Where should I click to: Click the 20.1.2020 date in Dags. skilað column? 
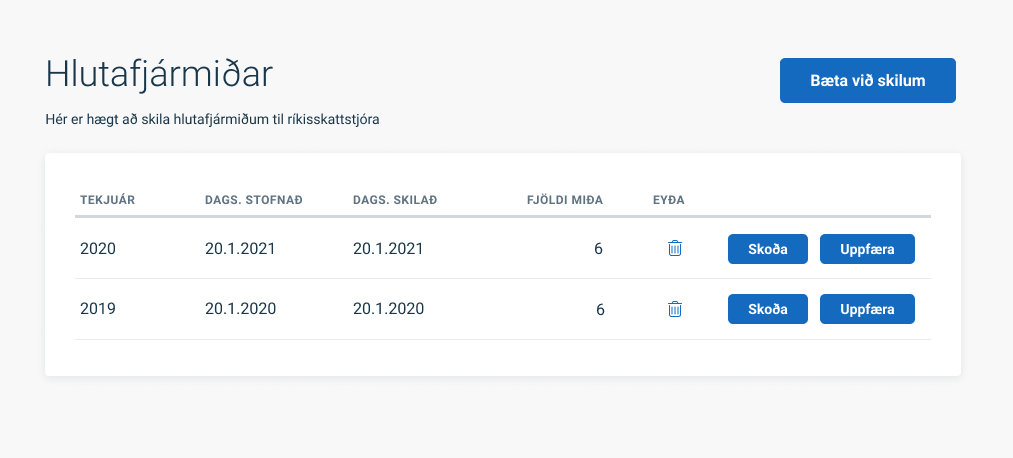click(x=388, y=309)
